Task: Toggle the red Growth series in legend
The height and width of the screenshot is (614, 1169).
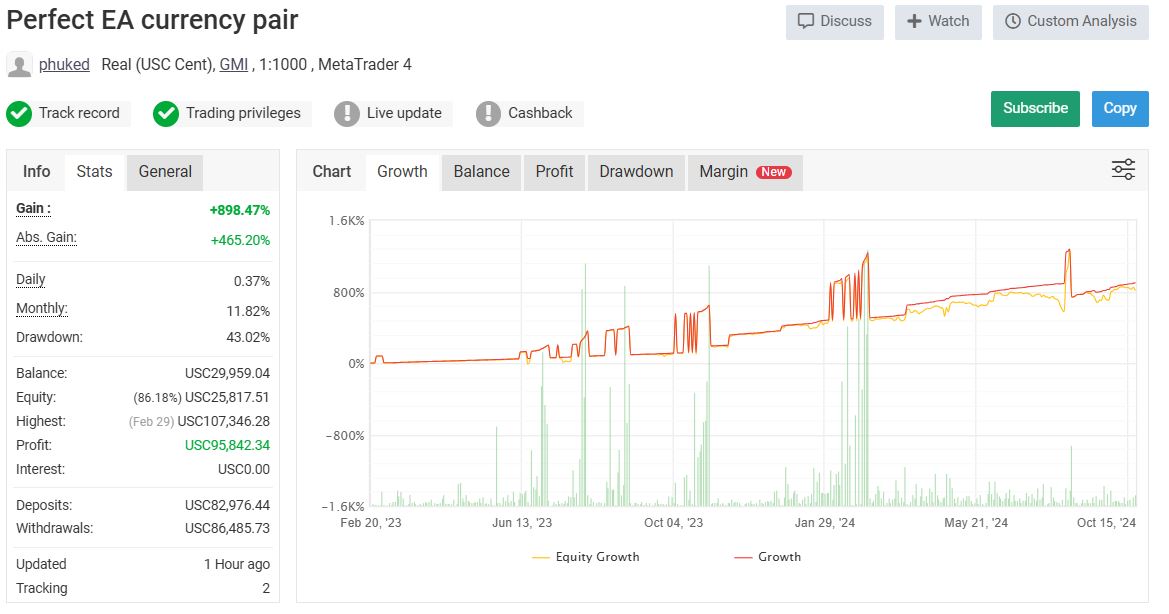Action: point(768,557)
